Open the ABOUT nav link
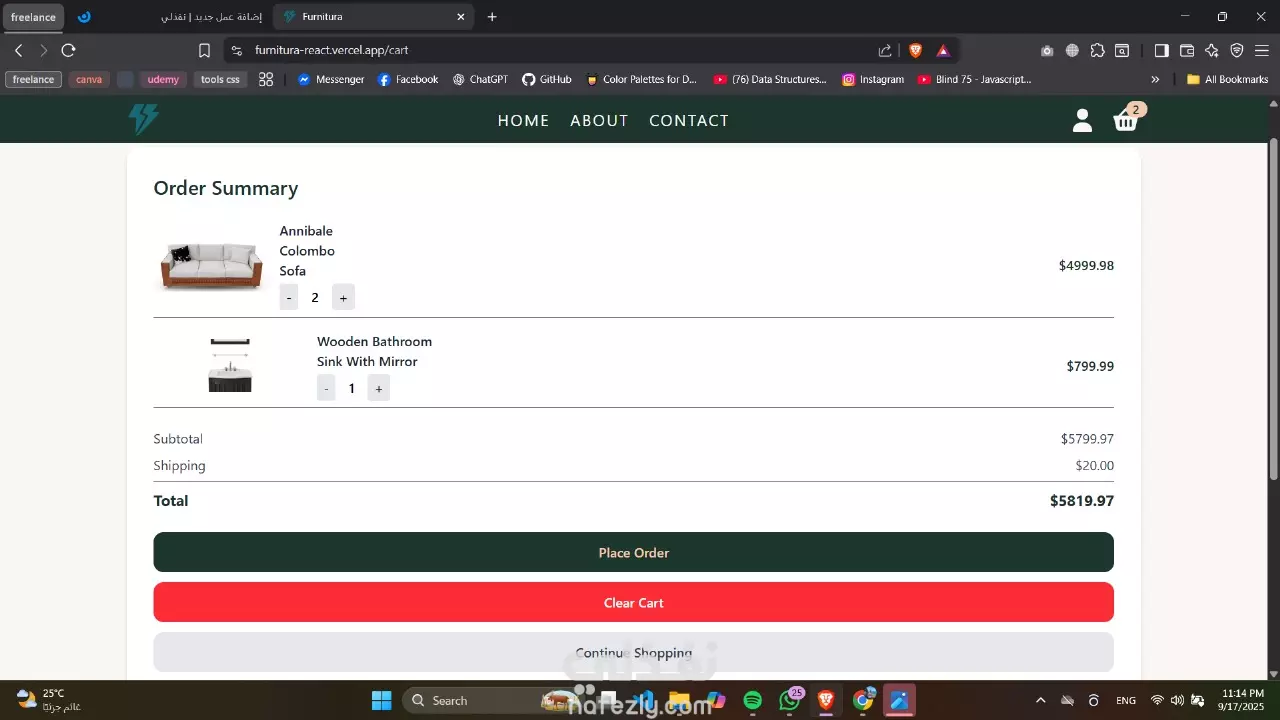 click(x=599, y=120)
